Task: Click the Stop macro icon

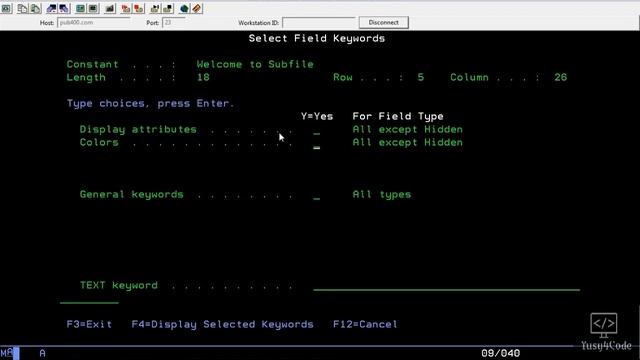Action: pyautogui.click(x=139, y=8)
